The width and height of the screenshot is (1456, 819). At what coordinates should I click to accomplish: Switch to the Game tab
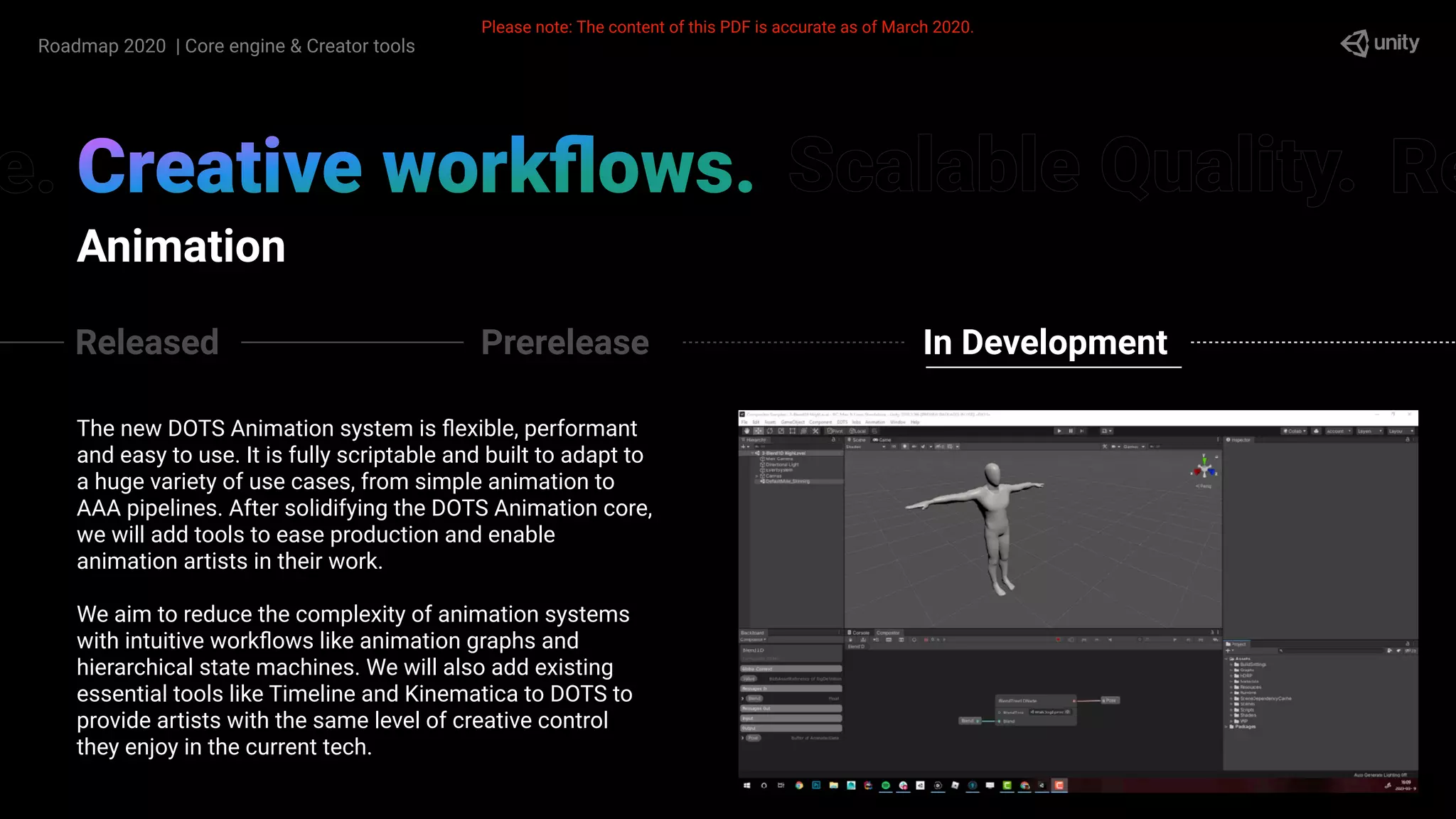click(882, 440)
